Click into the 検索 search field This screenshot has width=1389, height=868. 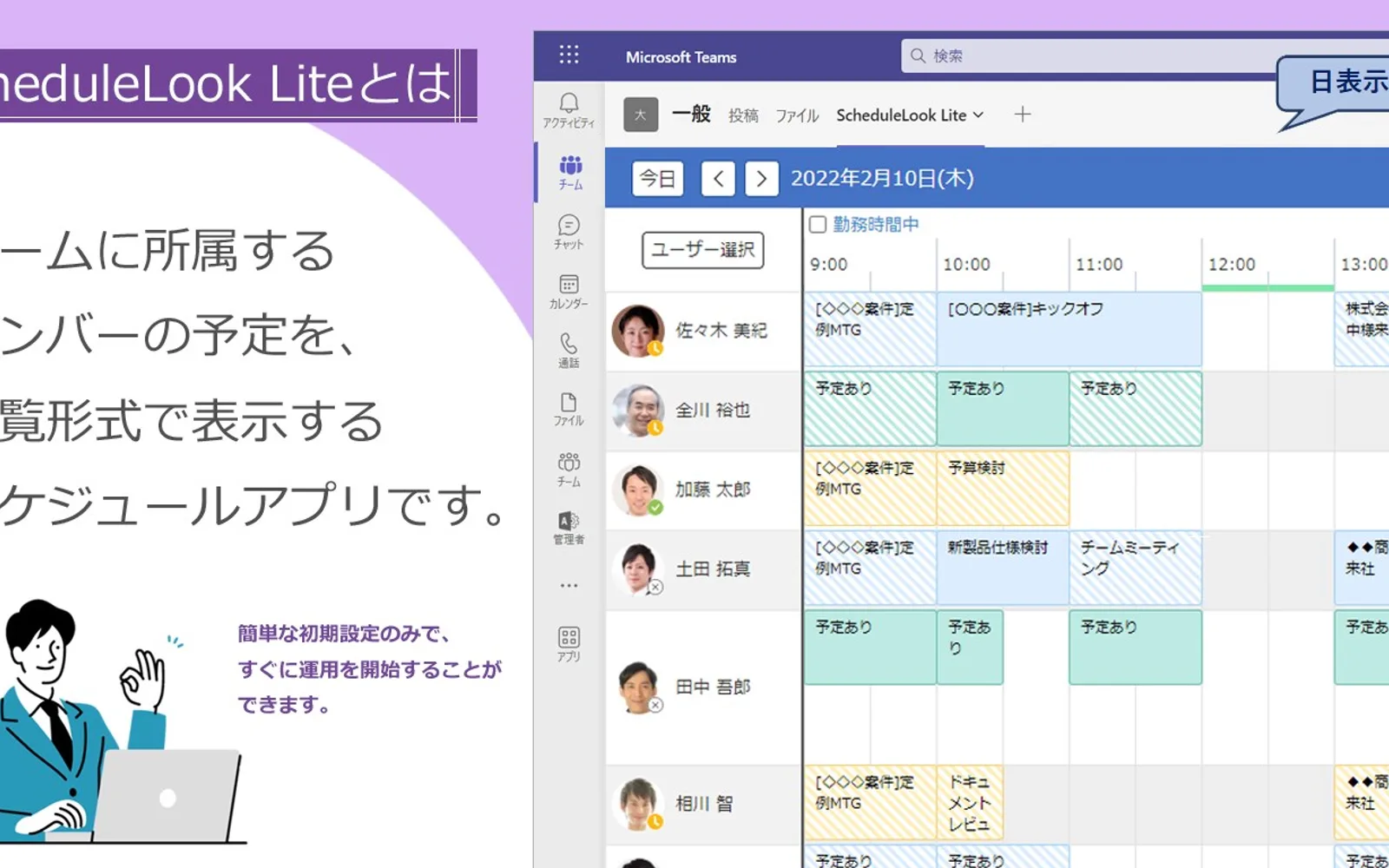tap(1146, 56)
